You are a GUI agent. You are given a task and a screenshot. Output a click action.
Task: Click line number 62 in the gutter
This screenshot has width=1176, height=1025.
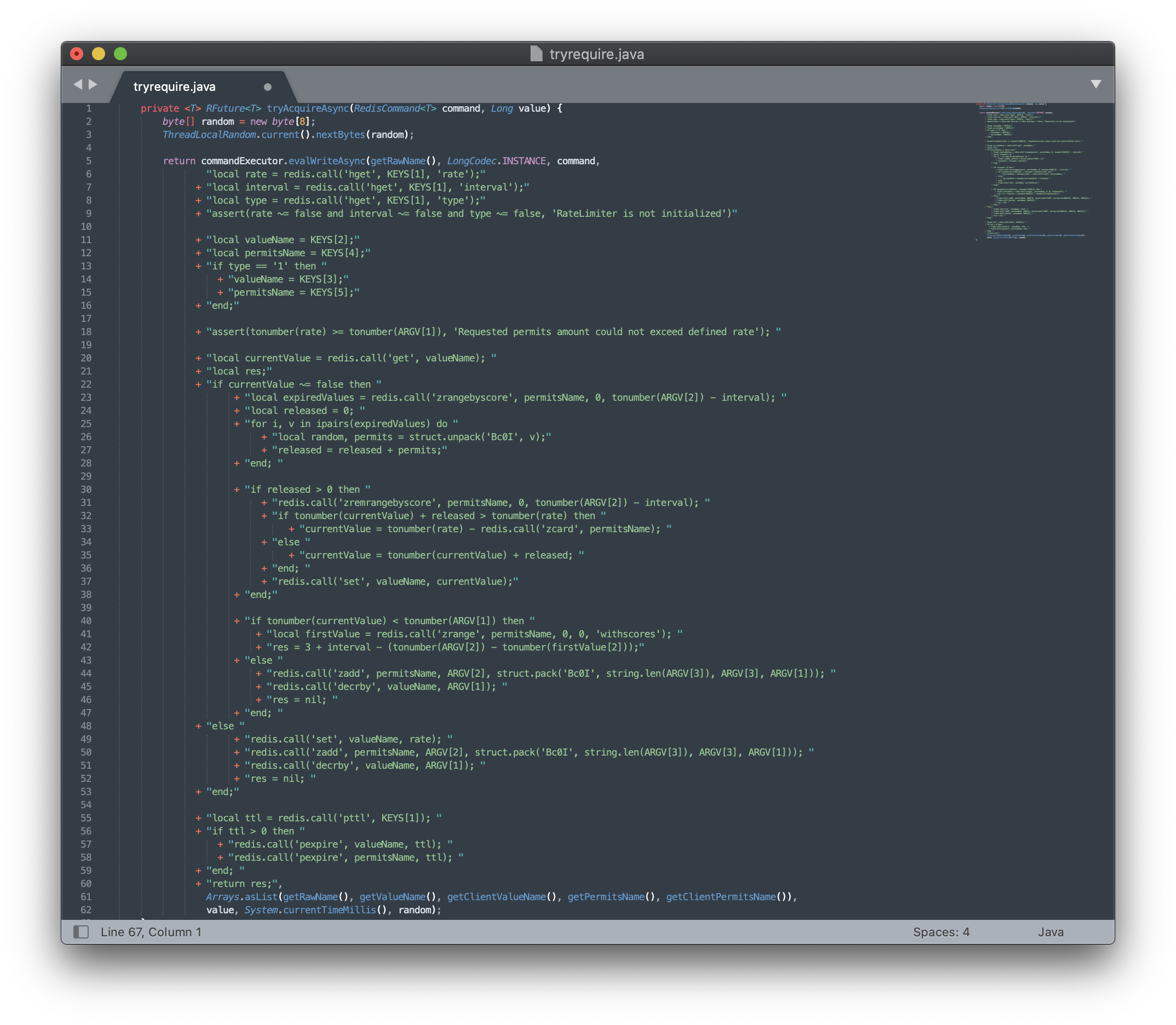click(86, 909)
